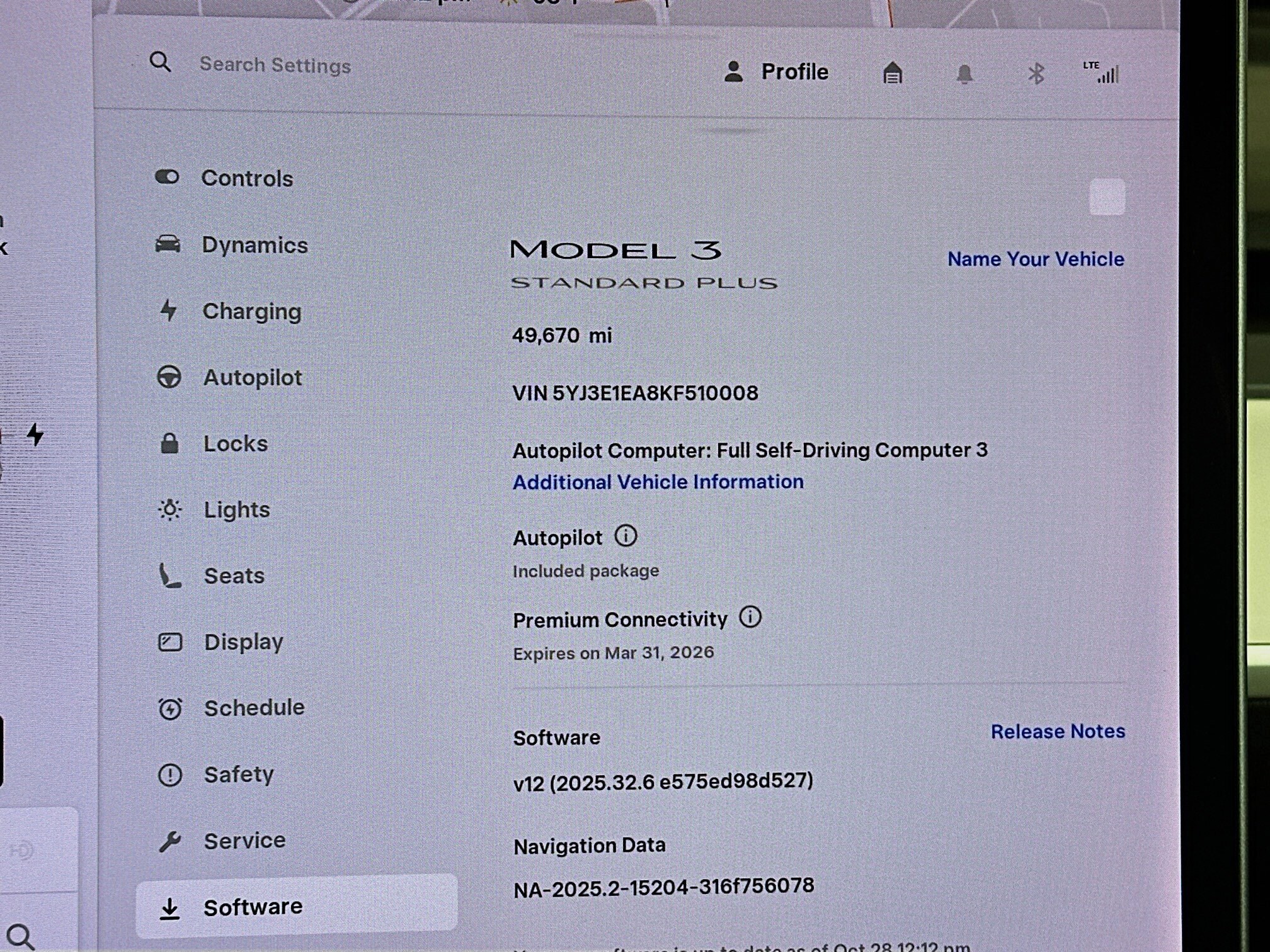The image size is (1270, 952).
Task: Select the Charging menu item
Action: (251, 311)
